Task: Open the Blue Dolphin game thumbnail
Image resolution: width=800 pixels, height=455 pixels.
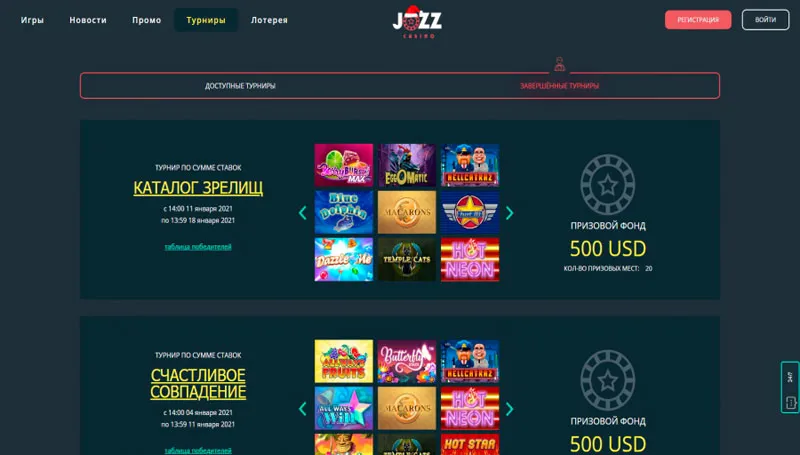Action: pyautogui.click(x=343, y=212)
